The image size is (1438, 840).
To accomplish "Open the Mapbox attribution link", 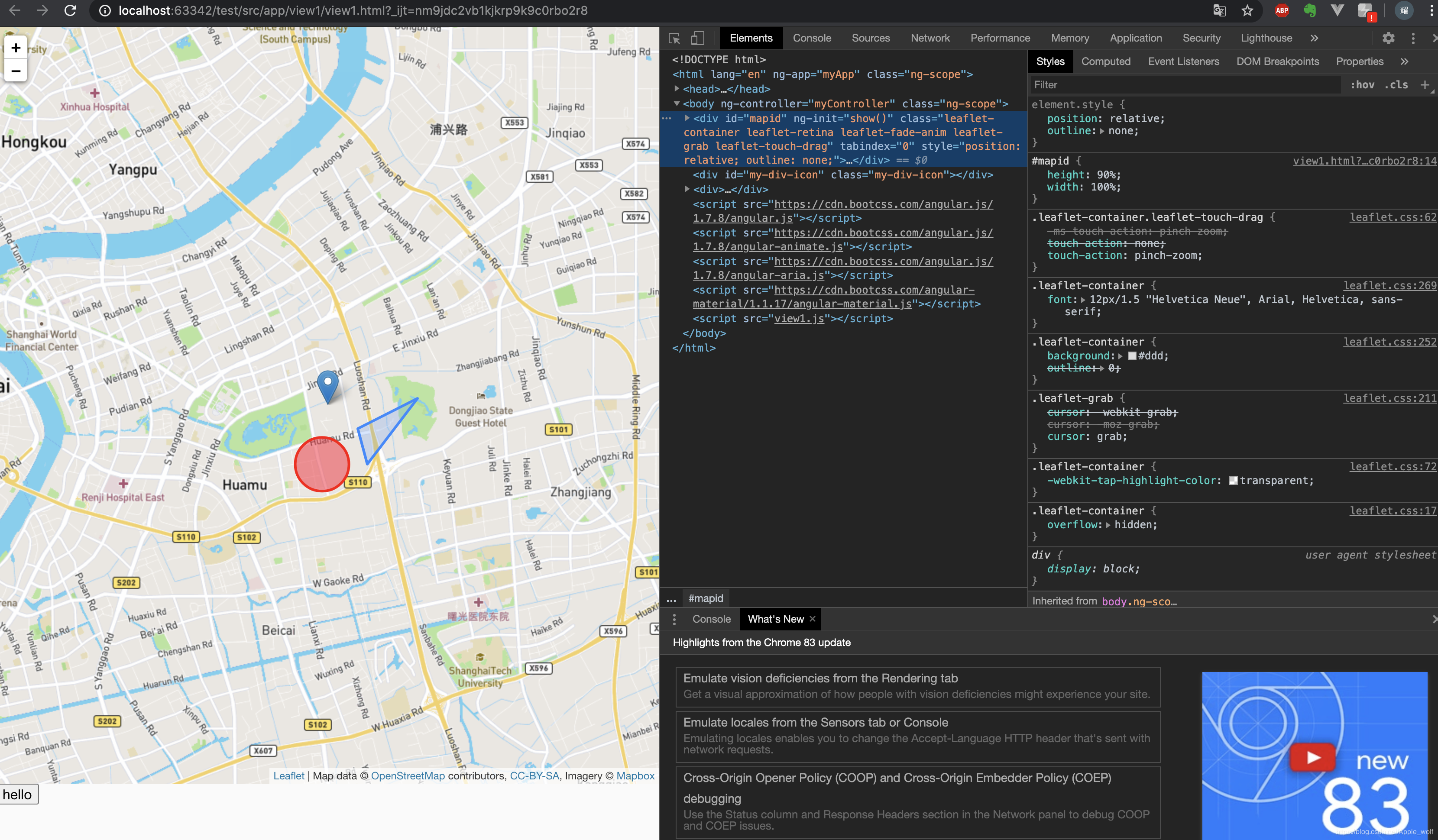I will click(635, 776).
